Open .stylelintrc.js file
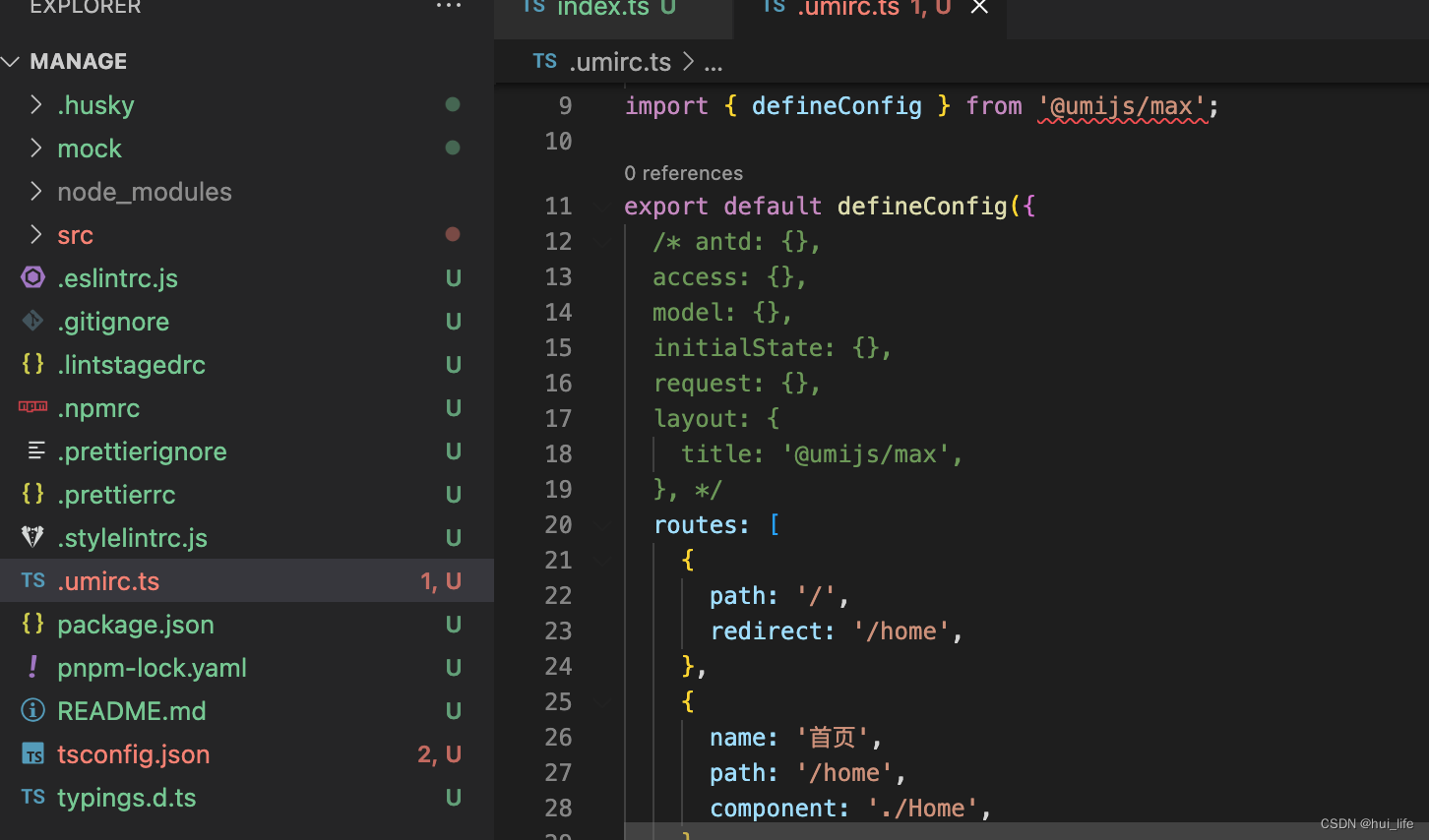This screenshot has height=840, width=1429. click(133, 538)
